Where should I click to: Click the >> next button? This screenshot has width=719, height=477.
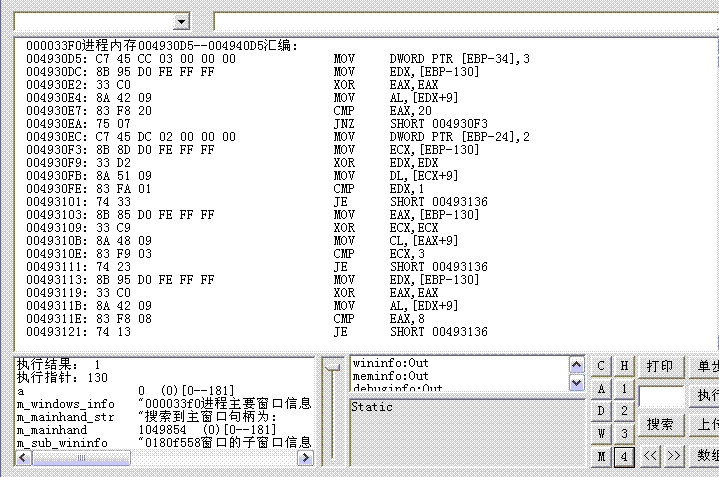(x=674, y=456)
